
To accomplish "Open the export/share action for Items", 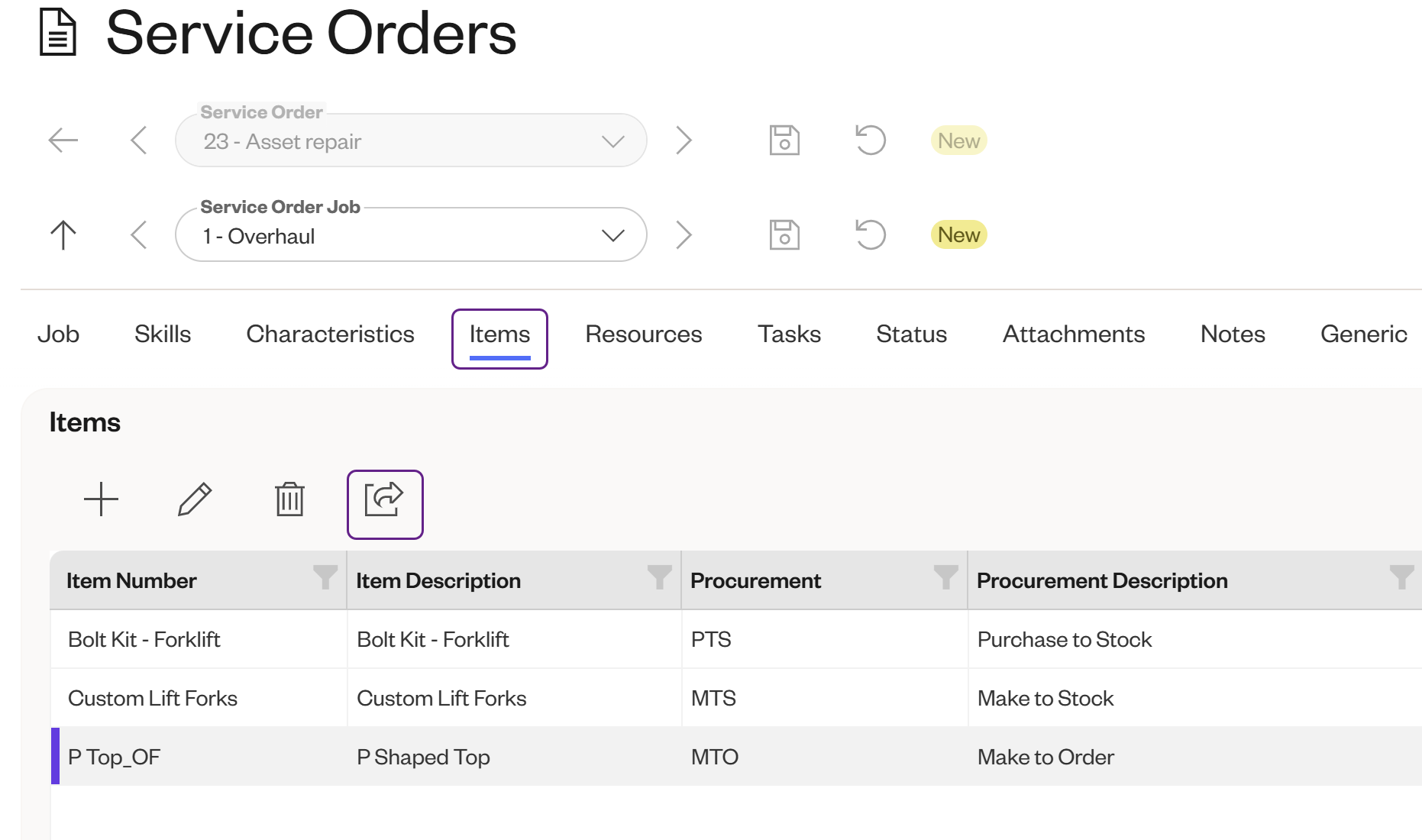I will (x=384, y=502).
